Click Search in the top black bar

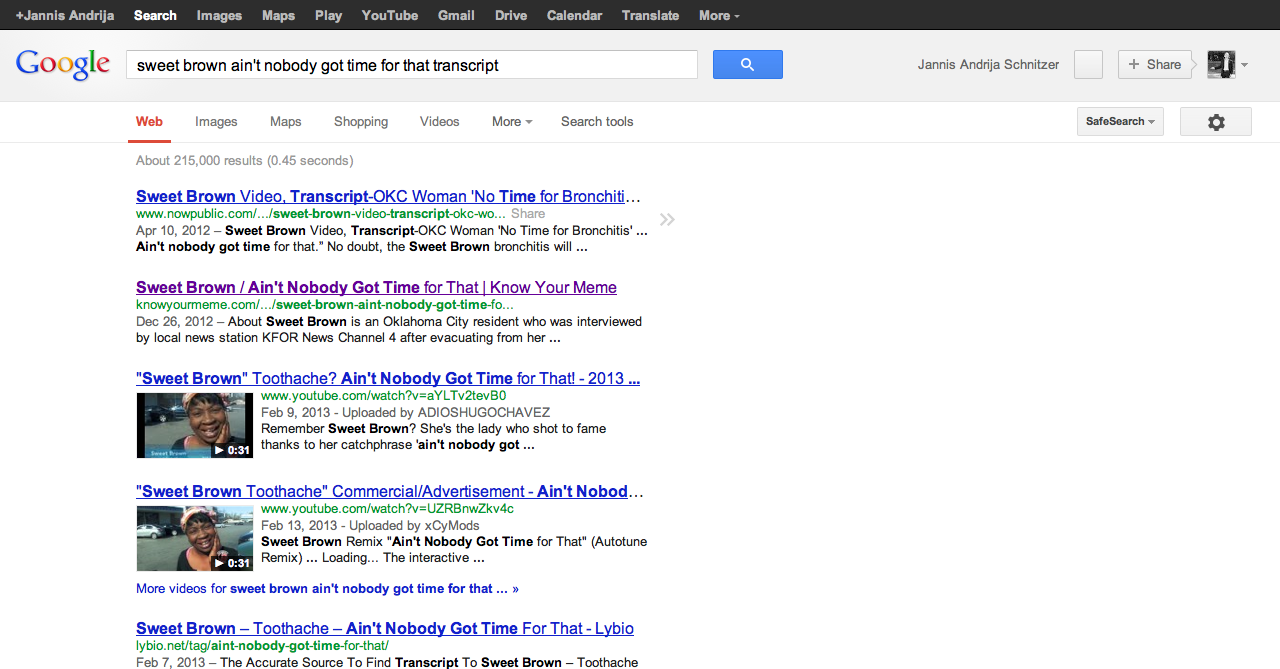tap(155, 15)
